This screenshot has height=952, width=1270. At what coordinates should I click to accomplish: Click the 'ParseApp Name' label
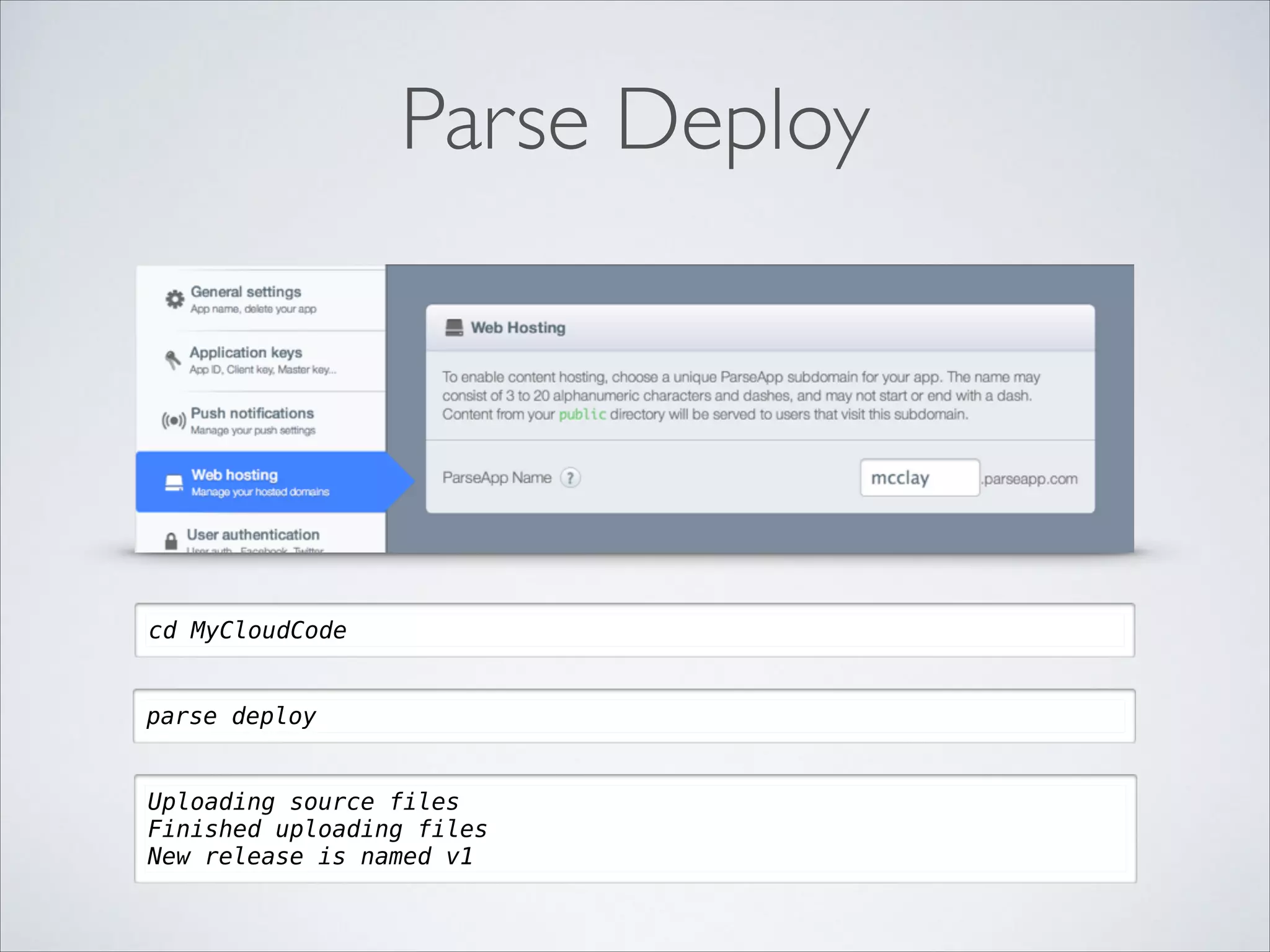tap(497, 478)
